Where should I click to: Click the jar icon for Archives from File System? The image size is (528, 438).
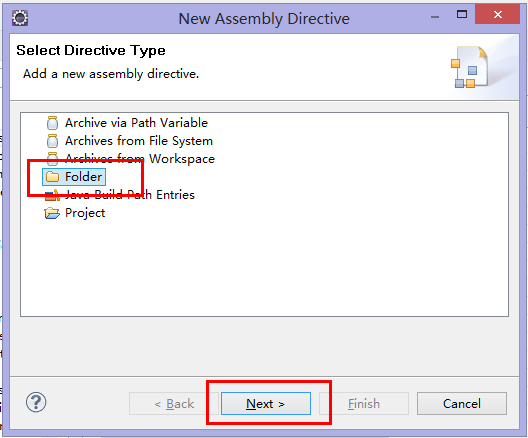click(52, 141)
